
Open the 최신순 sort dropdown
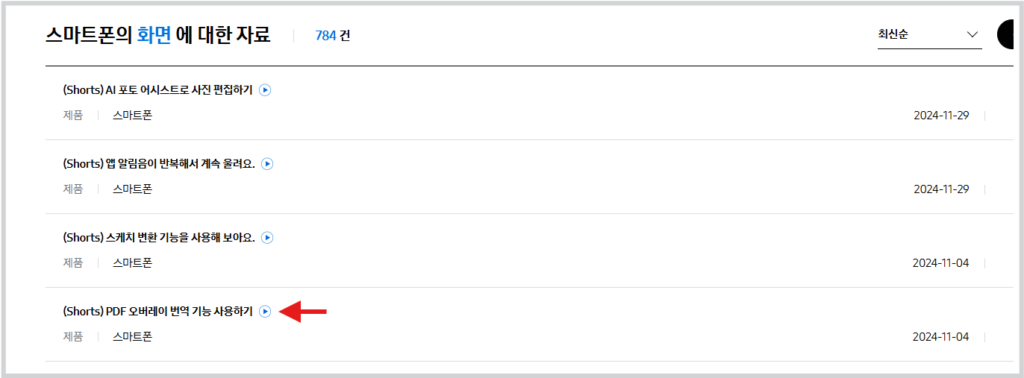[929, 35]
